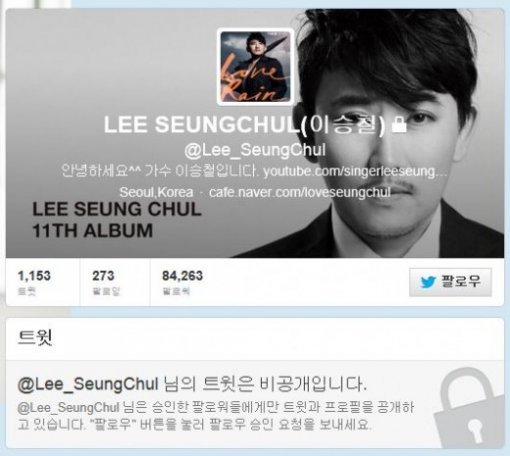Screen dimensions: 510x456
Task: Click the Seoul,Korea location text
Action: tap(156, 192)
